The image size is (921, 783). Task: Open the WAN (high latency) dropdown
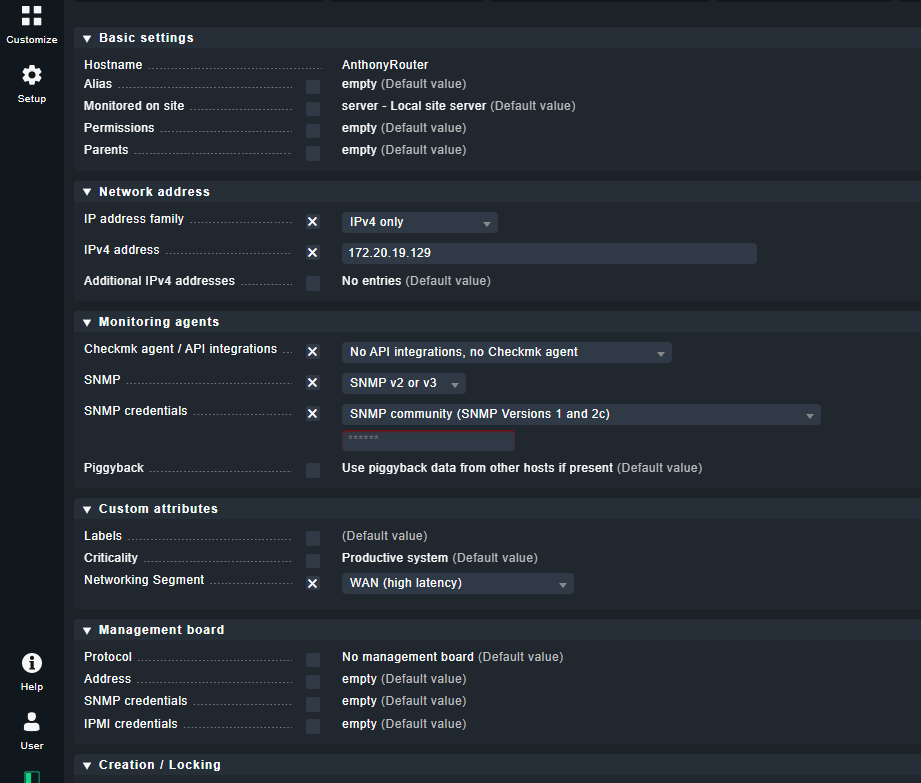coord(457,584)
